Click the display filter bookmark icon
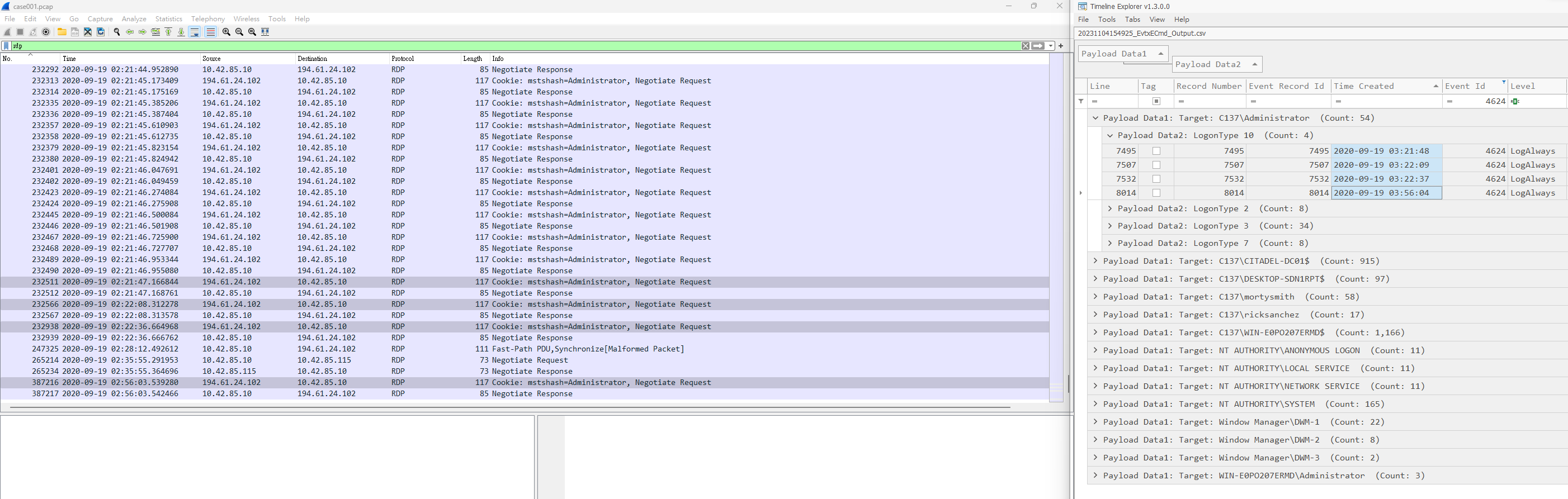 tap(6, 46)
